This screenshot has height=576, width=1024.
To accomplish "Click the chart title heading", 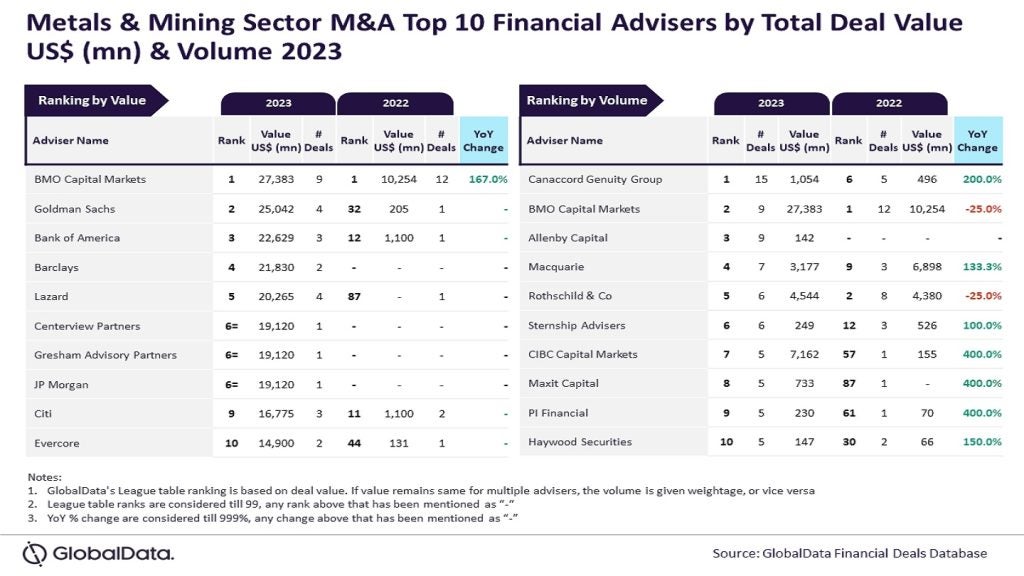I will [494, 37].
